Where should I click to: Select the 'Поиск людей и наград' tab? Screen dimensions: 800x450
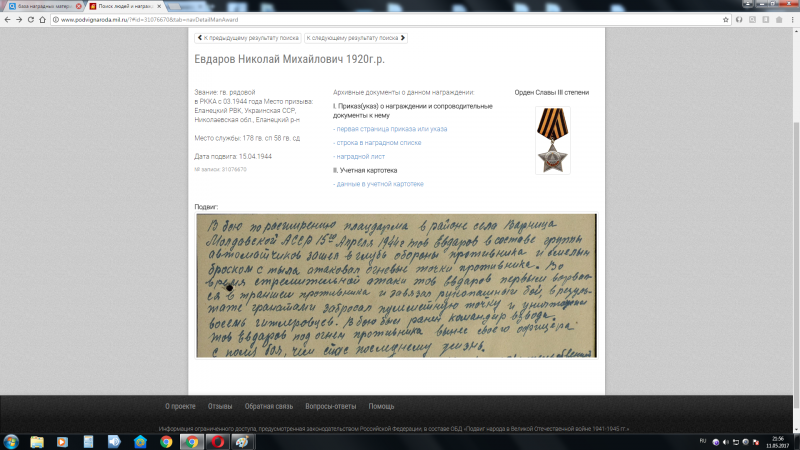click(124, 6)
